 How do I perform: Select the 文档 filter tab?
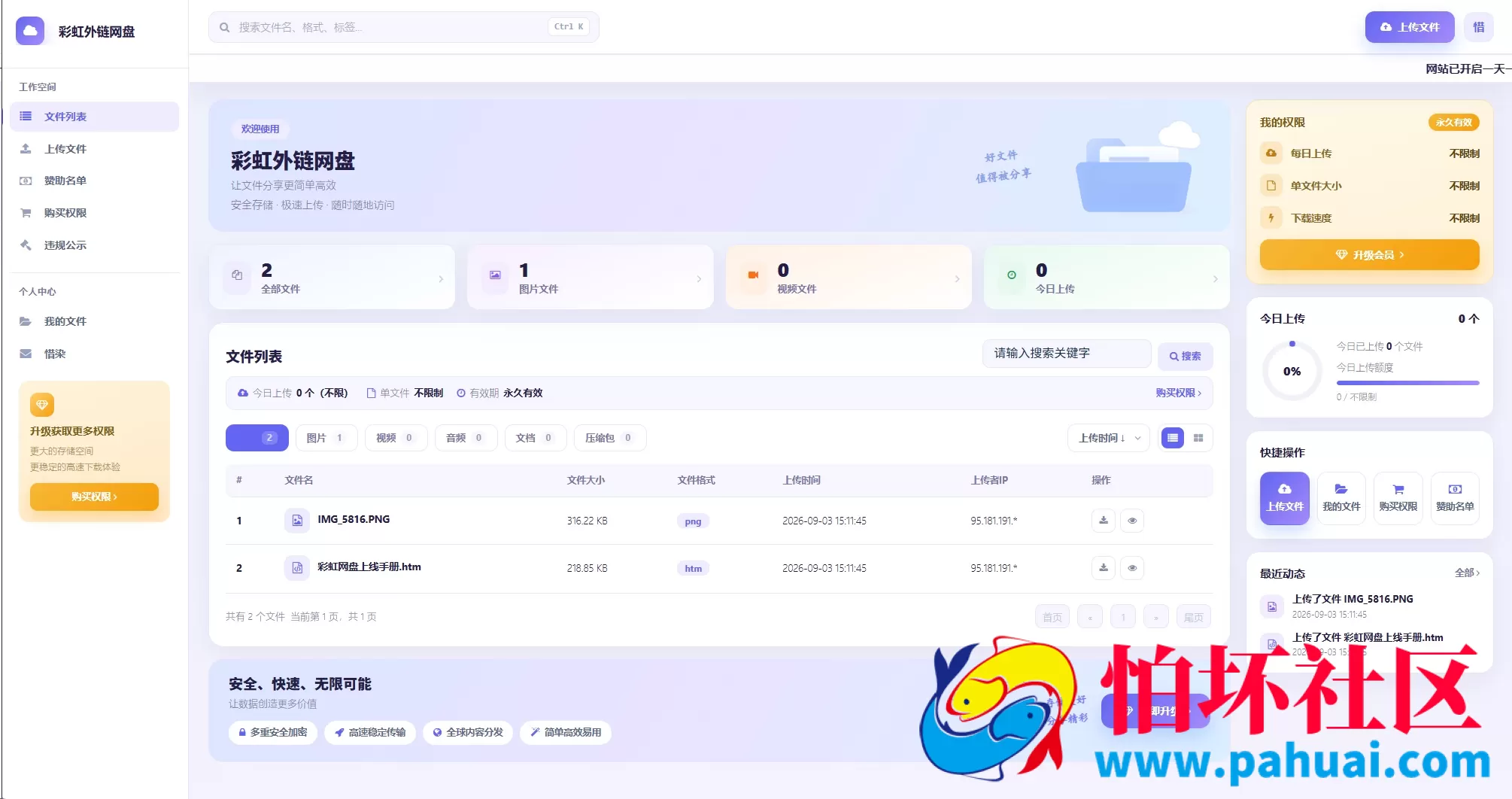(x=536, y=438)
